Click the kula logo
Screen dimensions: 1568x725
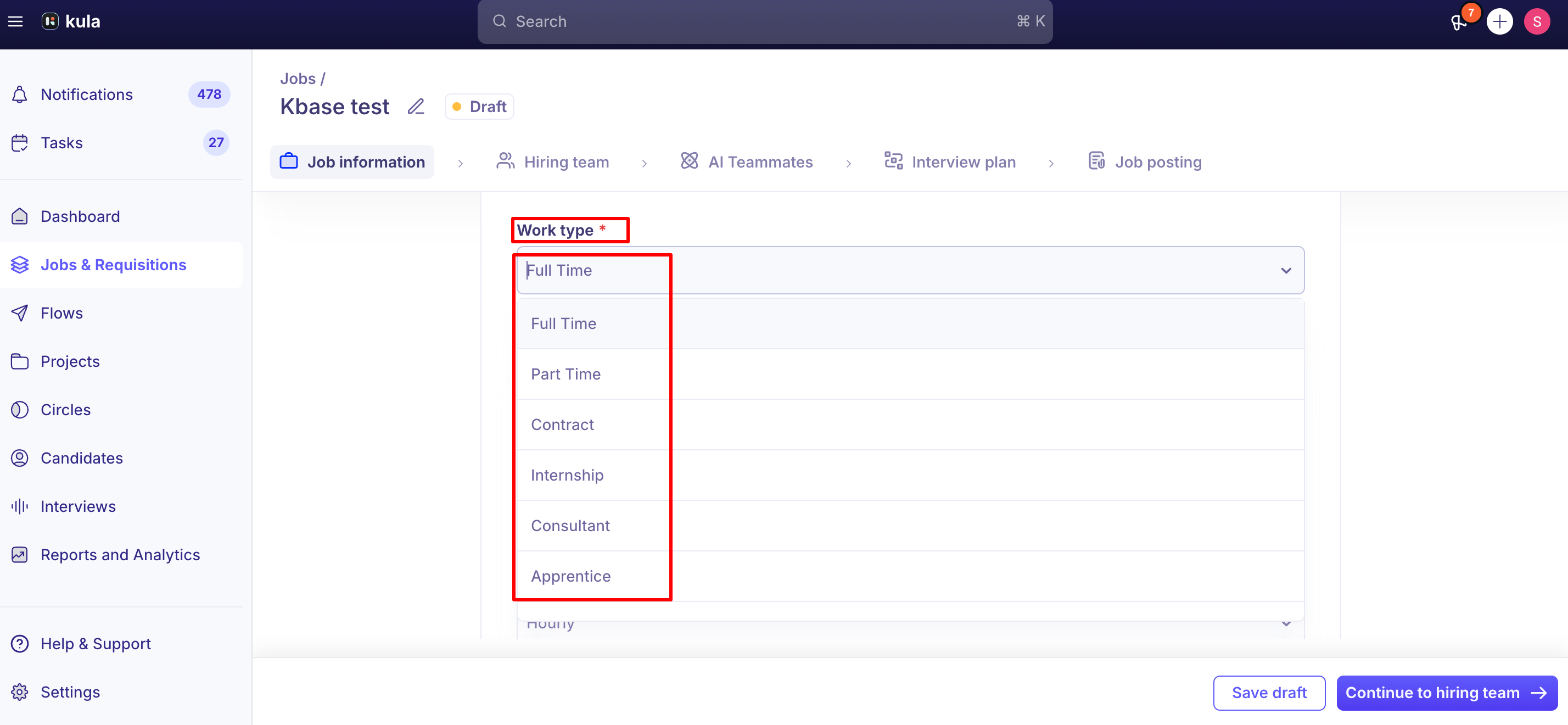pyautogui.click(x=71, y=21)
